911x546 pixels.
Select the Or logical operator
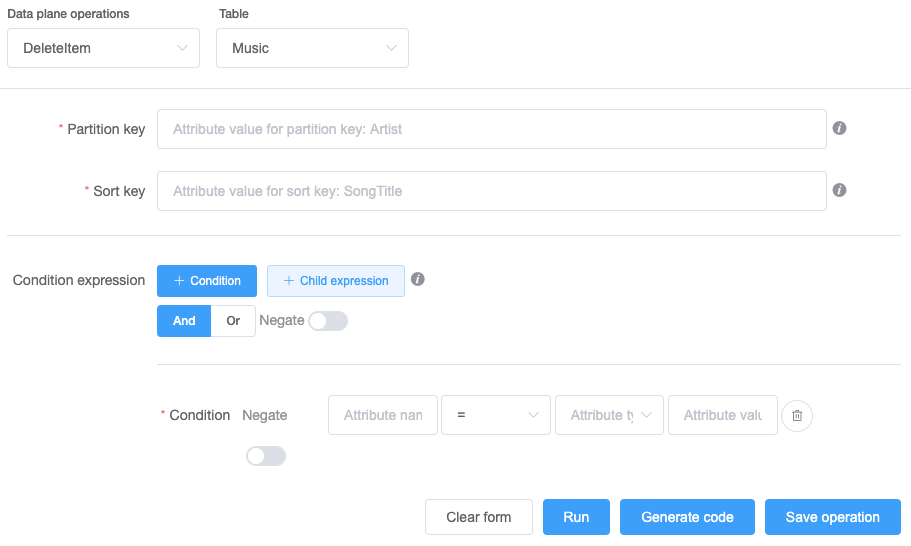(233, 321)
